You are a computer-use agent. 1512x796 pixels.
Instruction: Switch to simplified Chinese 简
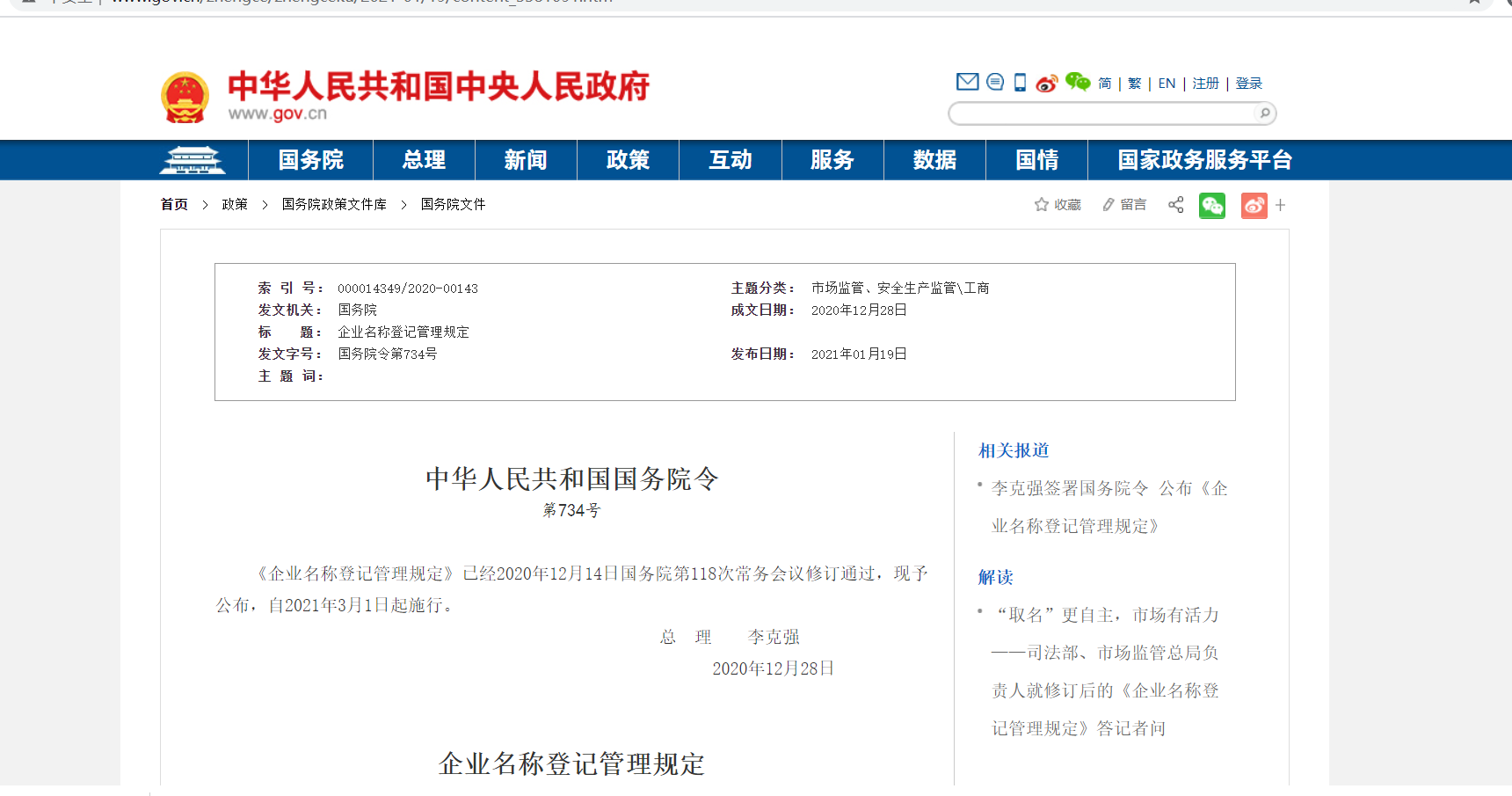pyautogui.click(x=1105, y=84)
